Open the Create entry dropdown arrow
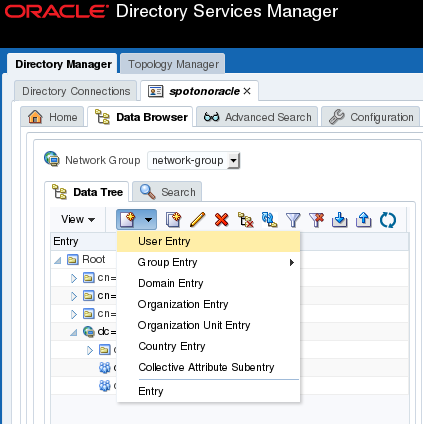423x424 pixels. click(149, 220)
